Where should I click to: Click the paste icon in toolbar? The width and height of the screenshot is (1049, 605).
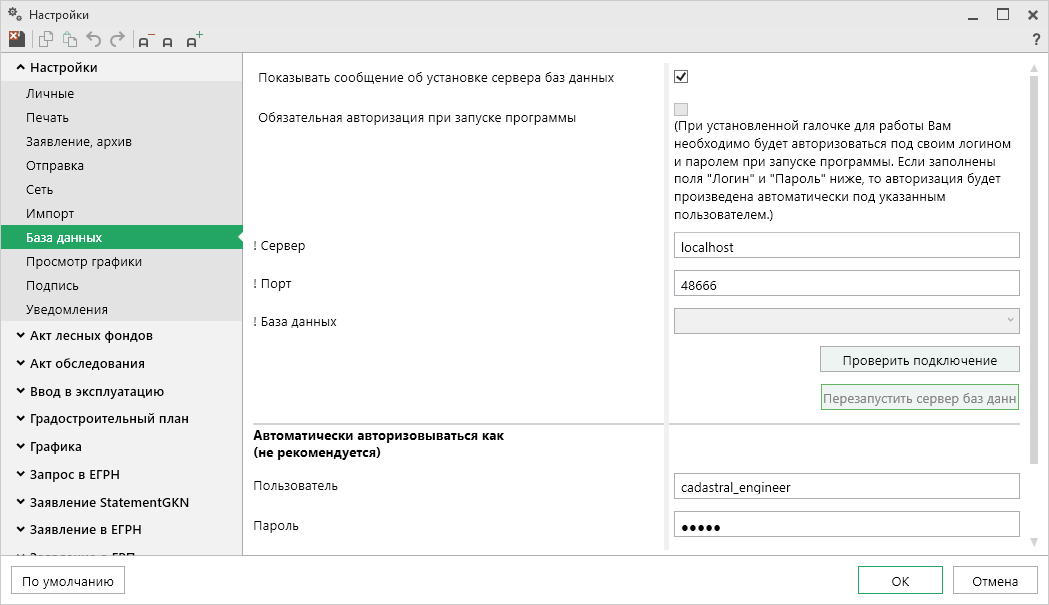(x=69, y=39)
